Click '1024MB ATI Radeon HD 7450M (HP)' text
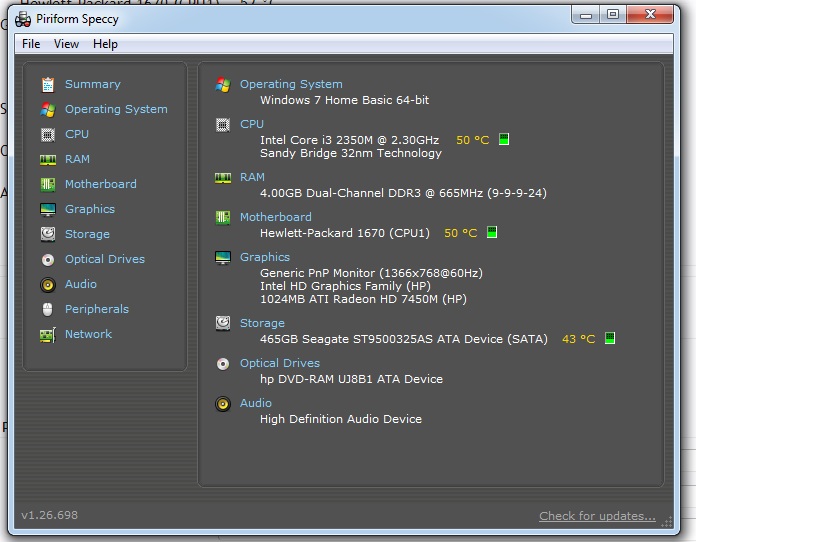819x542 pixels. pyautogui.click(x=364, y=299)
